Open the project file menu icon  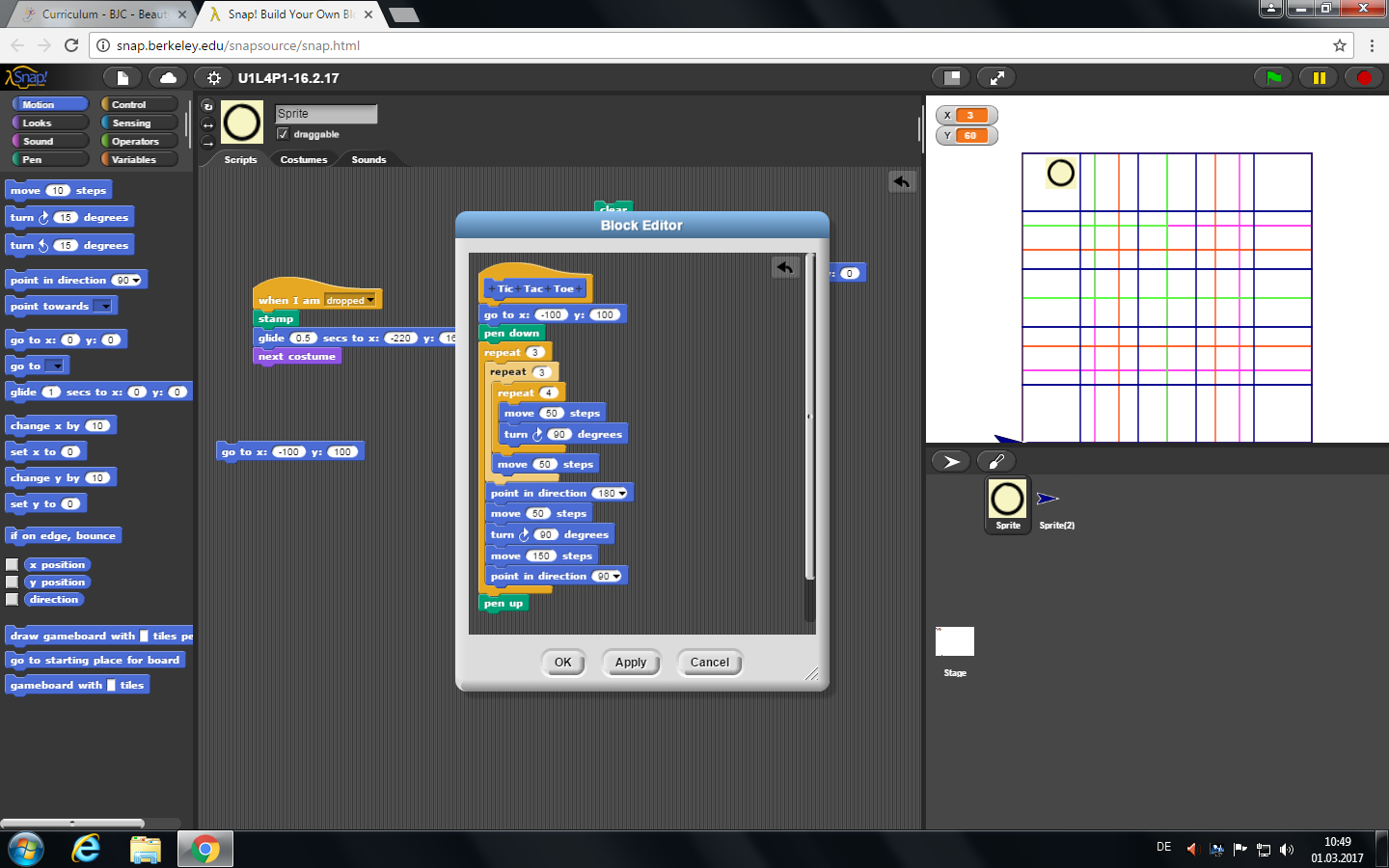point(123,78)
